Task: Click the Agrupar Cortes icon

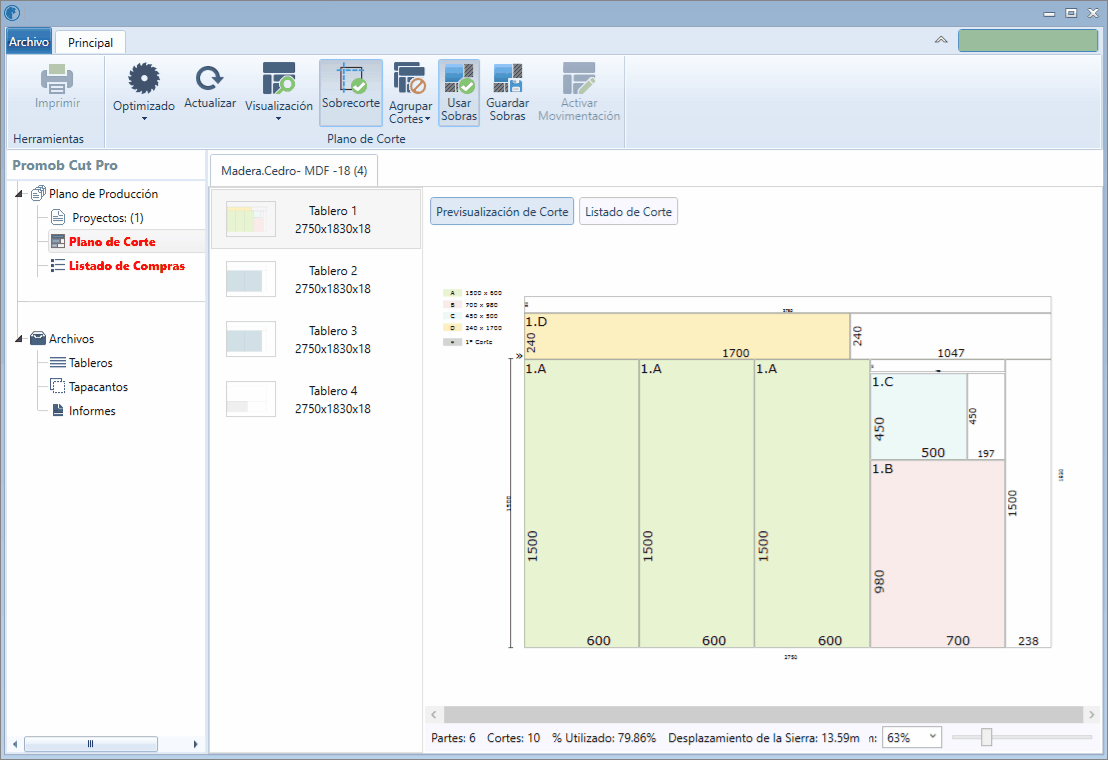Action: (410, 78)
